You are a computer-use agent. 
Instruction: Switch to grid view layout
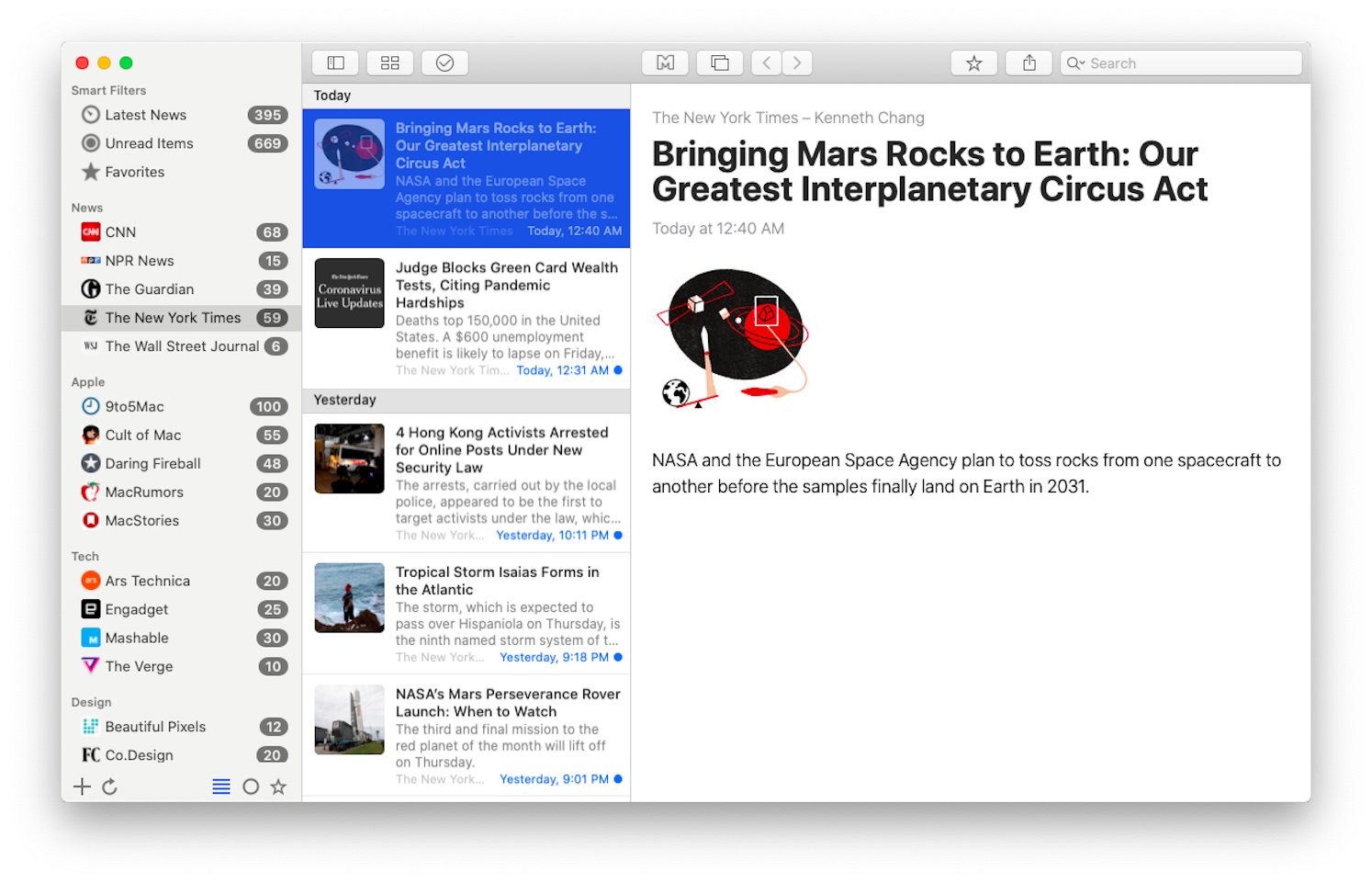pyautogui.click(x=389, y=62)
